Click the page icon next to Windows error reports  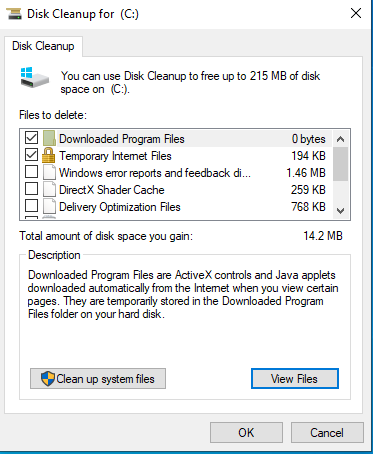[49, 172]
